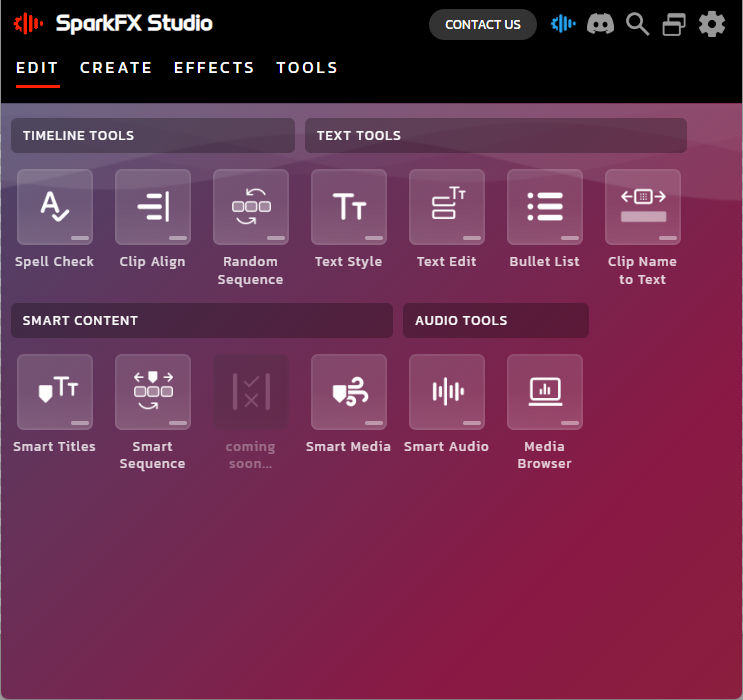The height and width of the screenshot is (700, 743).
Task: Open the EFFECTS tab
Action: [x=214, y=68]
